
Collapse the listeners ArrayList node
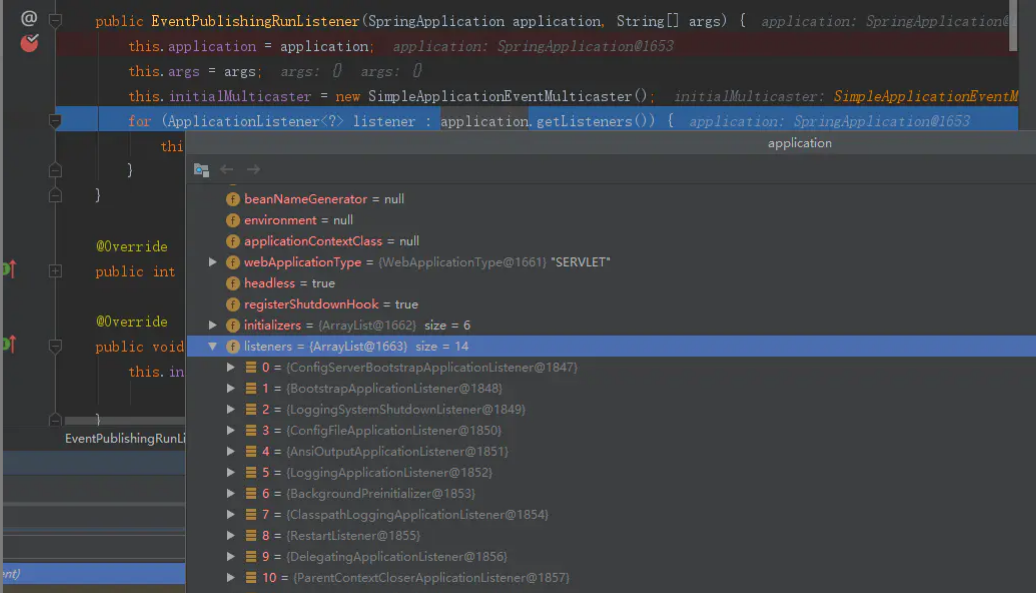point(213,346)
